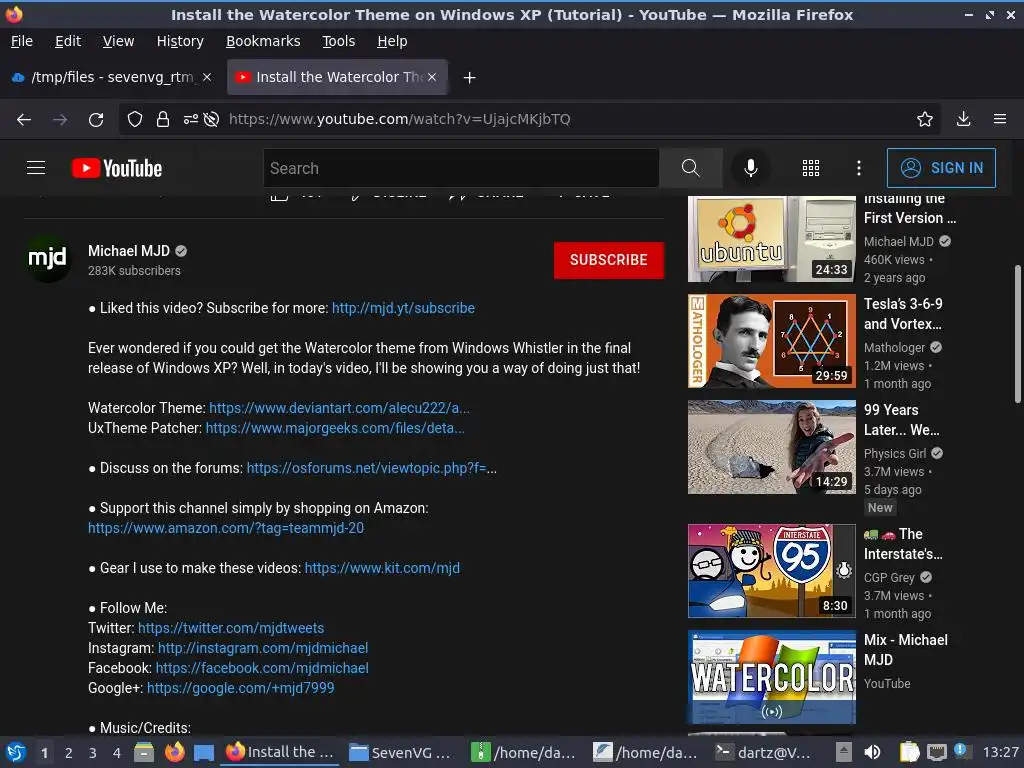
Task: Switch to dartz@V... terminal taskbar window
Action: pyautogui.click(x=763, y=752)
